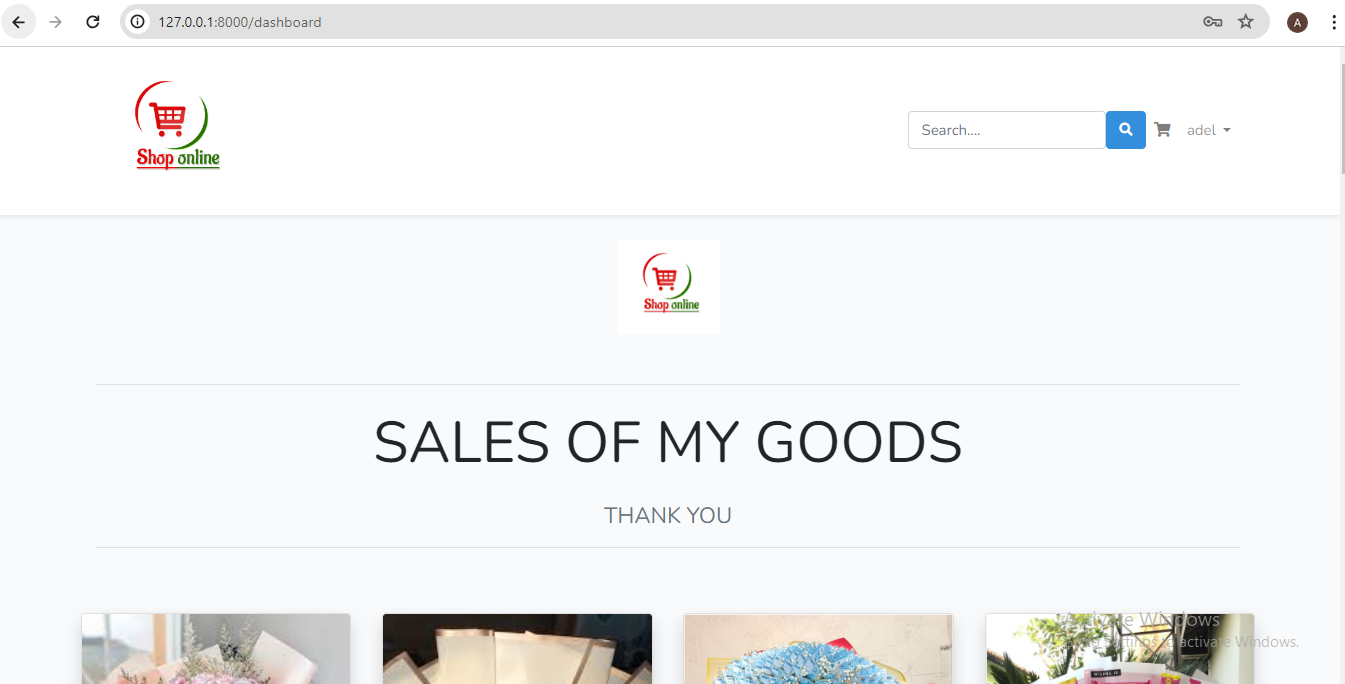Expand the adel user dropdown
The width and height of the screenshot is (1345, 684).
click(x=1208, y=130)
